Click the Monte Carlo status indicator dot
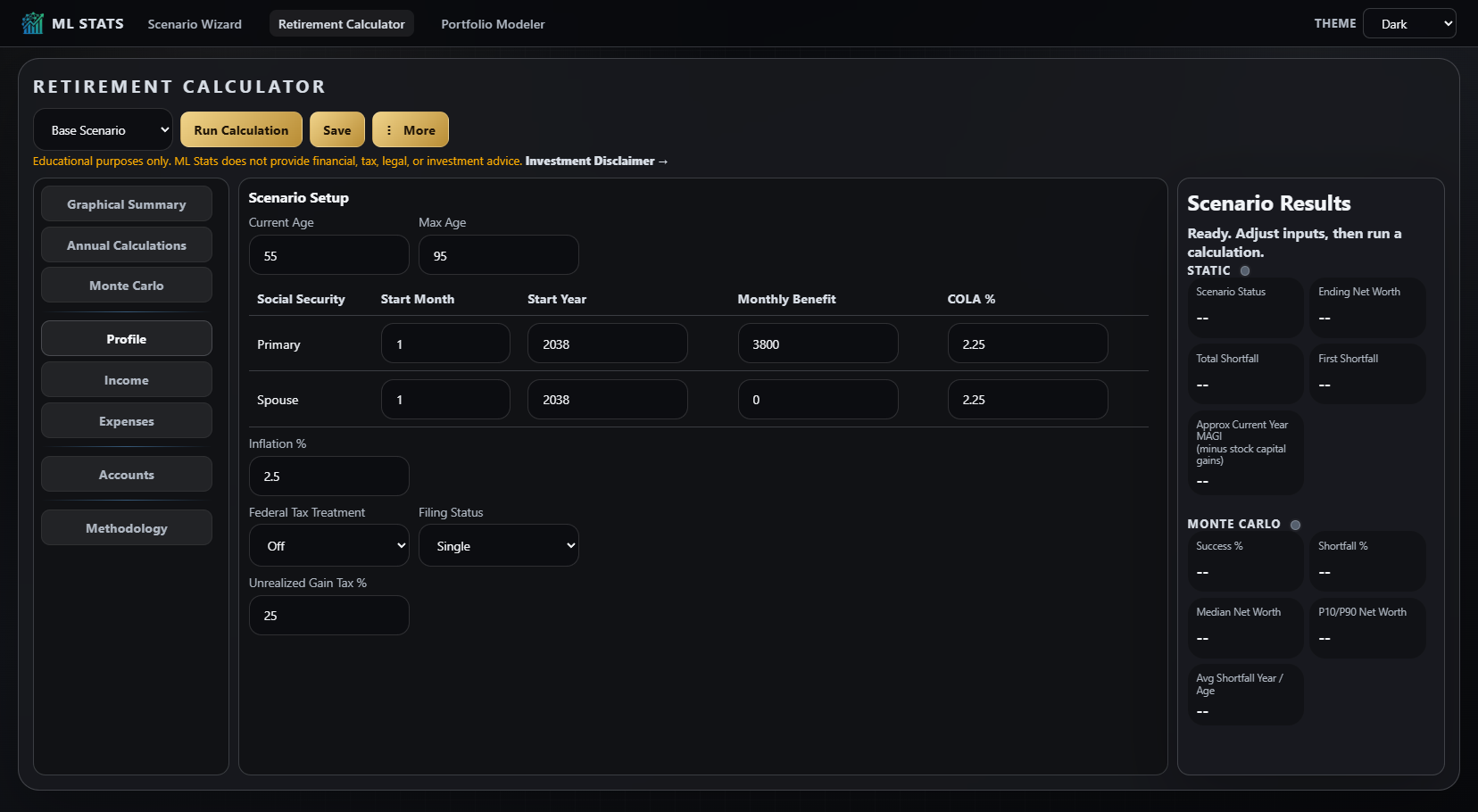This screenshot has height=812, width=1478. (x=1295, y=525)
